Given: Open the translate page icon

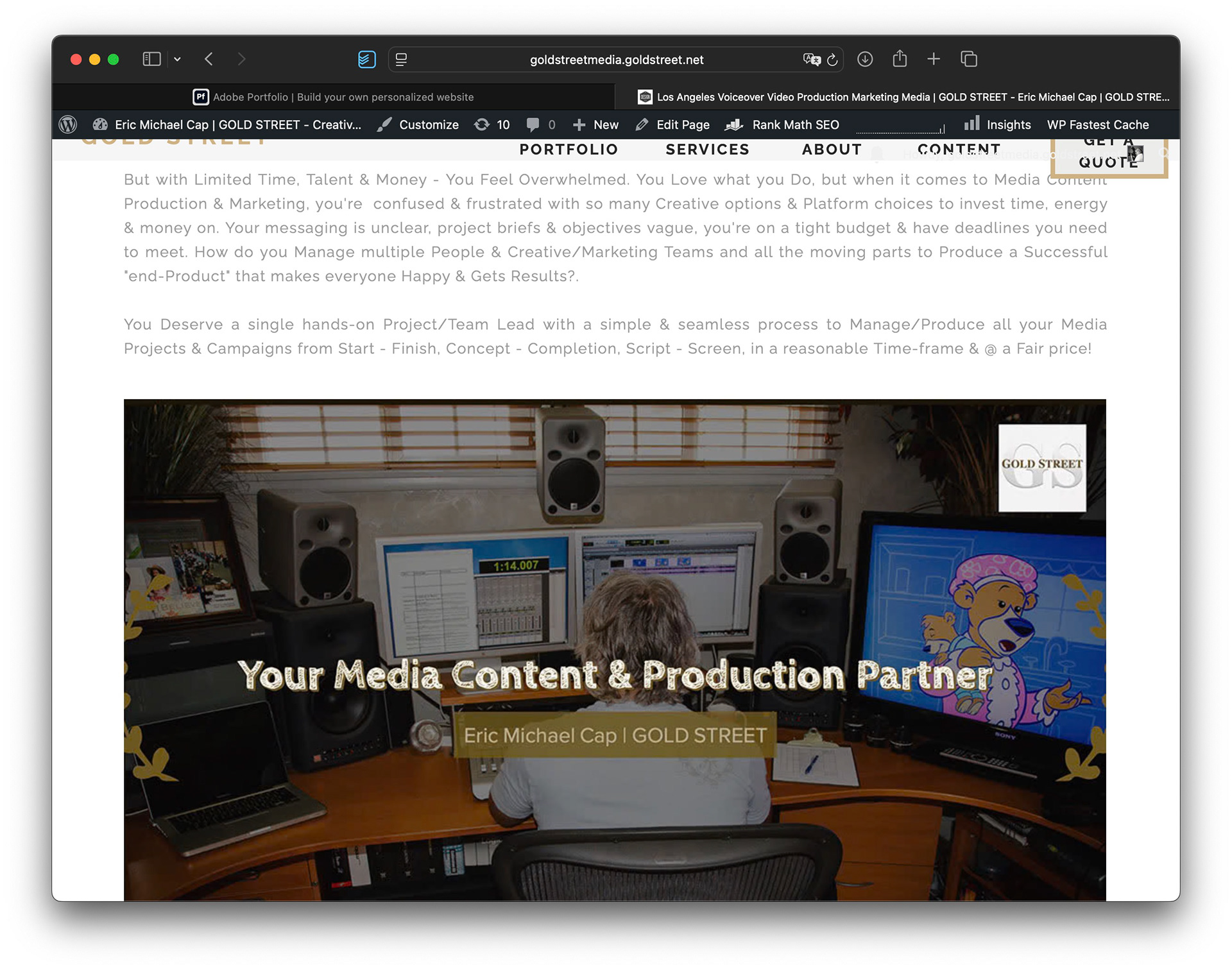Looking at the screenshot, I should coord(811,60).
